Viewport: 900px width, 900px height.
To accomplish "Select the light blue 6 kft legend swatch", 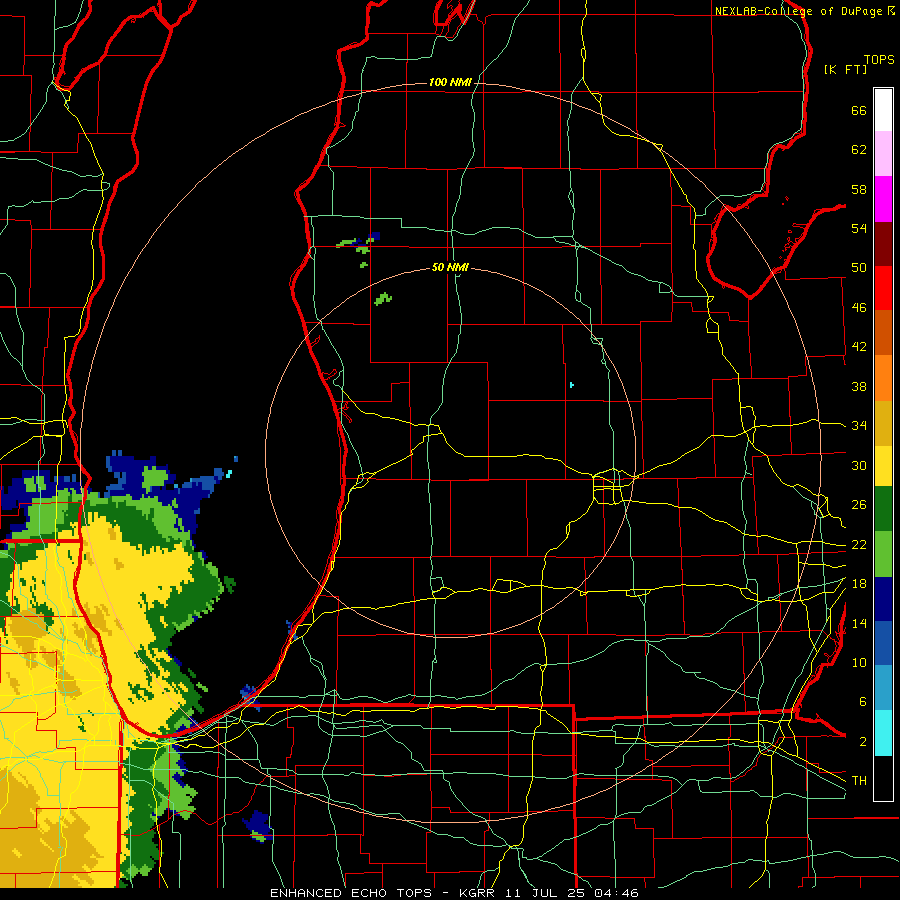I will click(883, 688).
